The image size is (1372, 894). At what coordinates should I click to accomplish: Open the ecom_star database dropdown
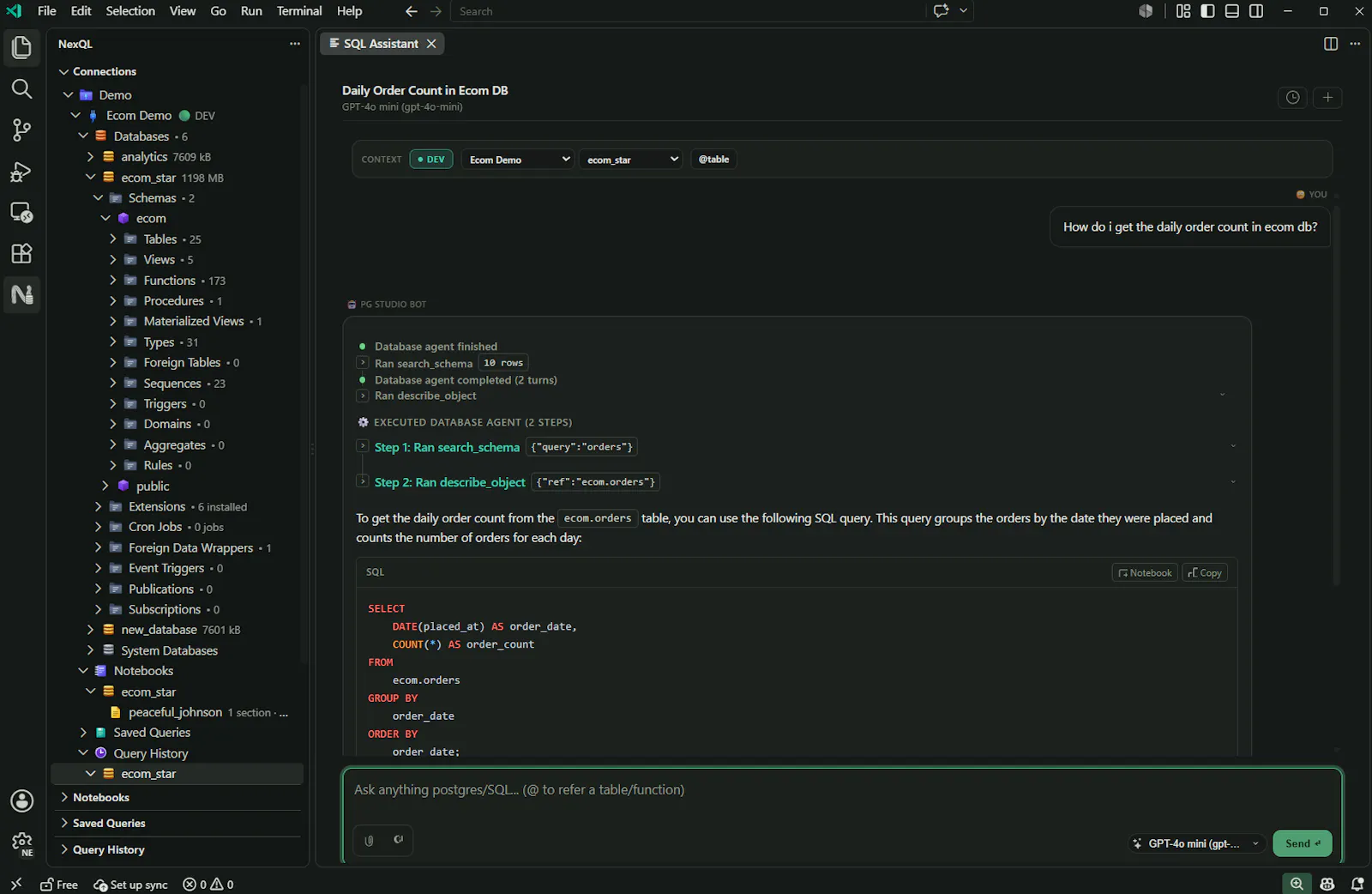[631, 160]
